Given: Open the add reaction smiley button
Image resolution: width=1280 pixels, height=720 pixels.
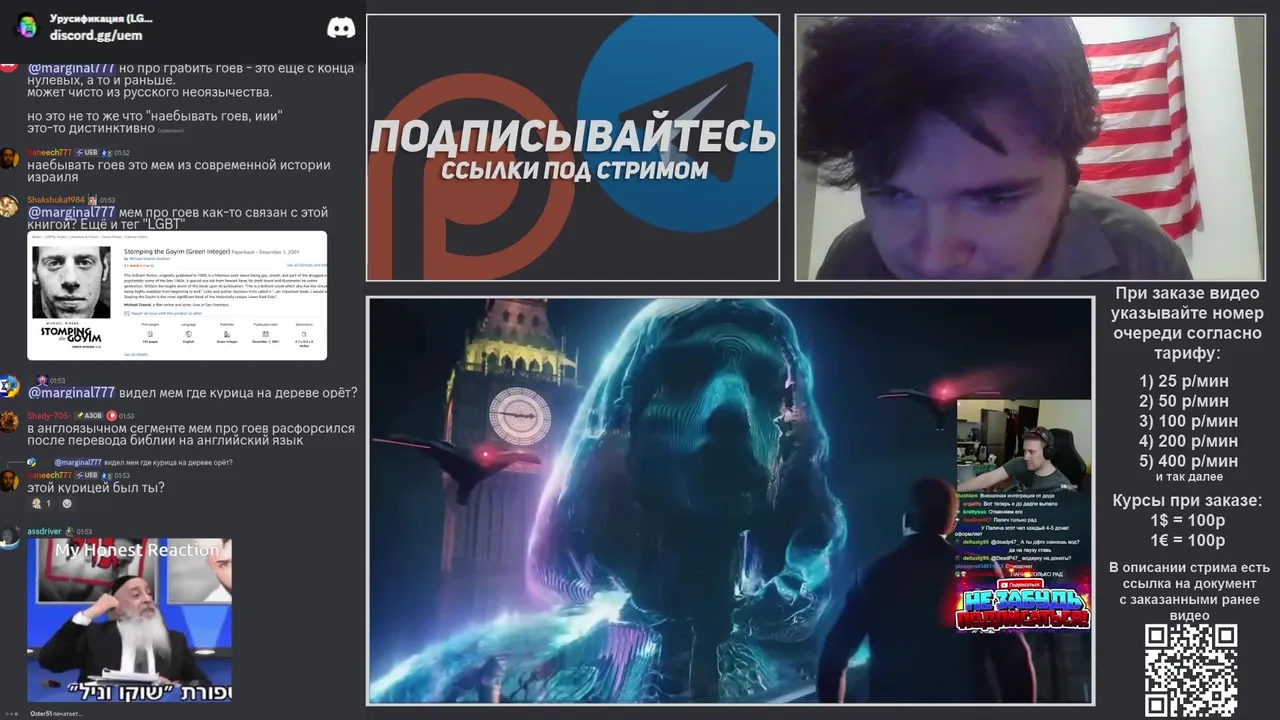Looking at the screenshot, I should pyautogui.click(x=67, y=503).
